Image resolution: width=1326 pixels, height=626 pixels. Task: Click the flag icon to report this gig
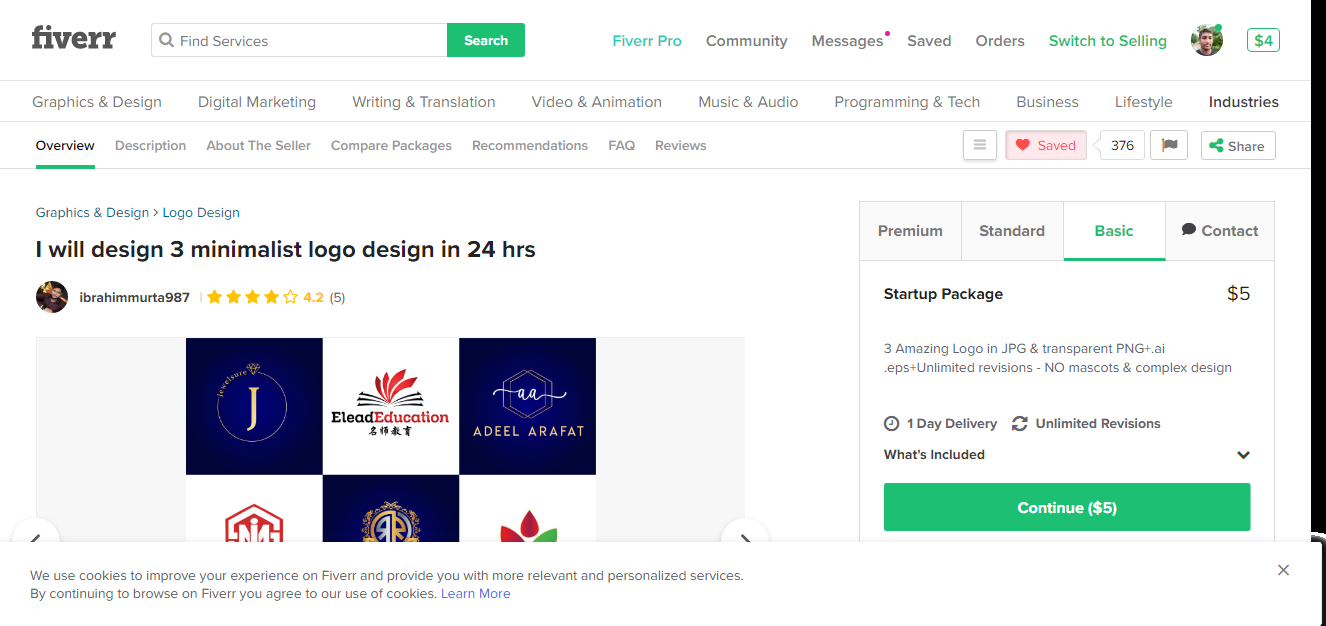(1168, 145)
